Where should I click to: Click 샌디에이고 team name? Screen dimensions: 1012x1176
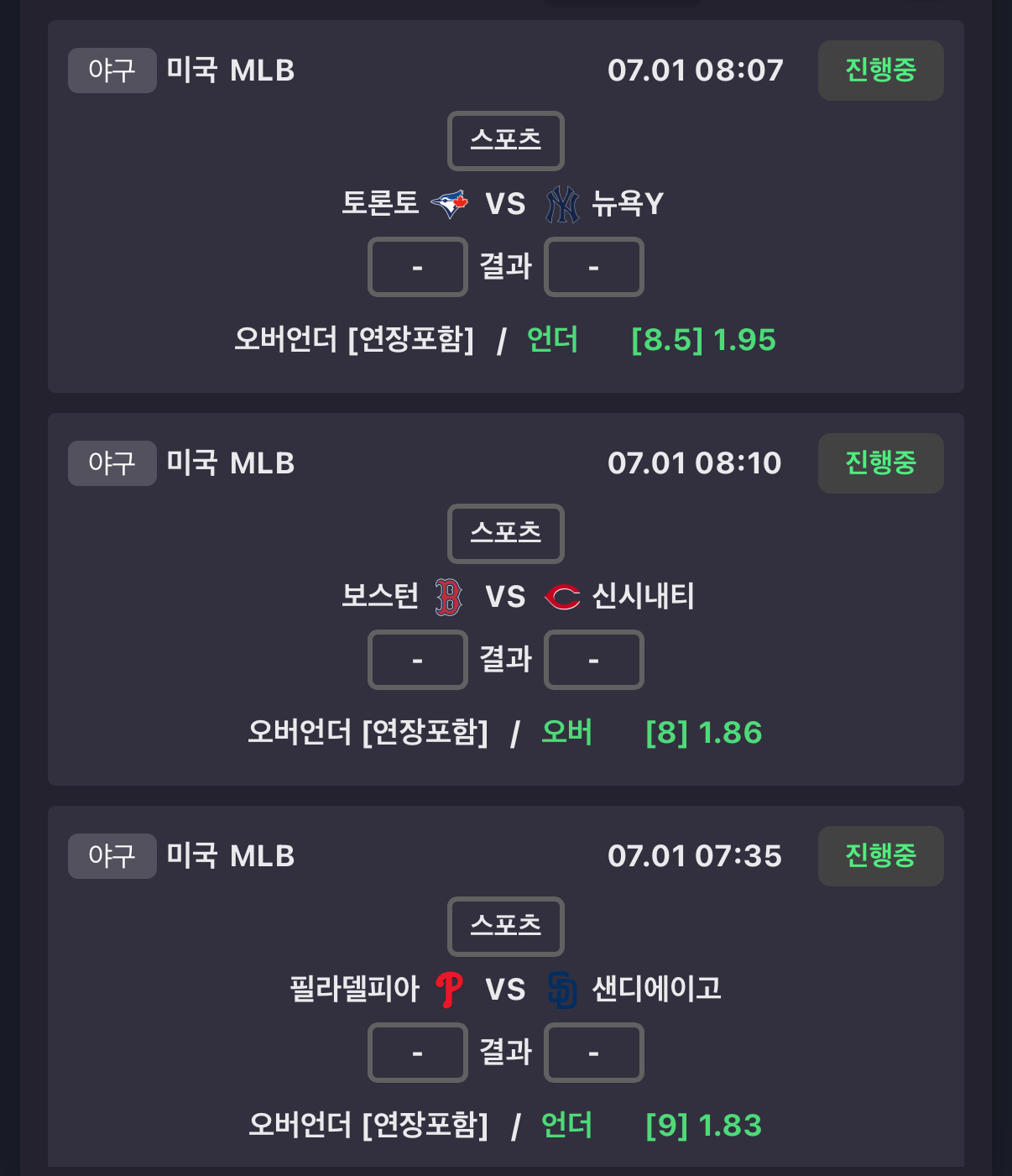click(657, 989)
